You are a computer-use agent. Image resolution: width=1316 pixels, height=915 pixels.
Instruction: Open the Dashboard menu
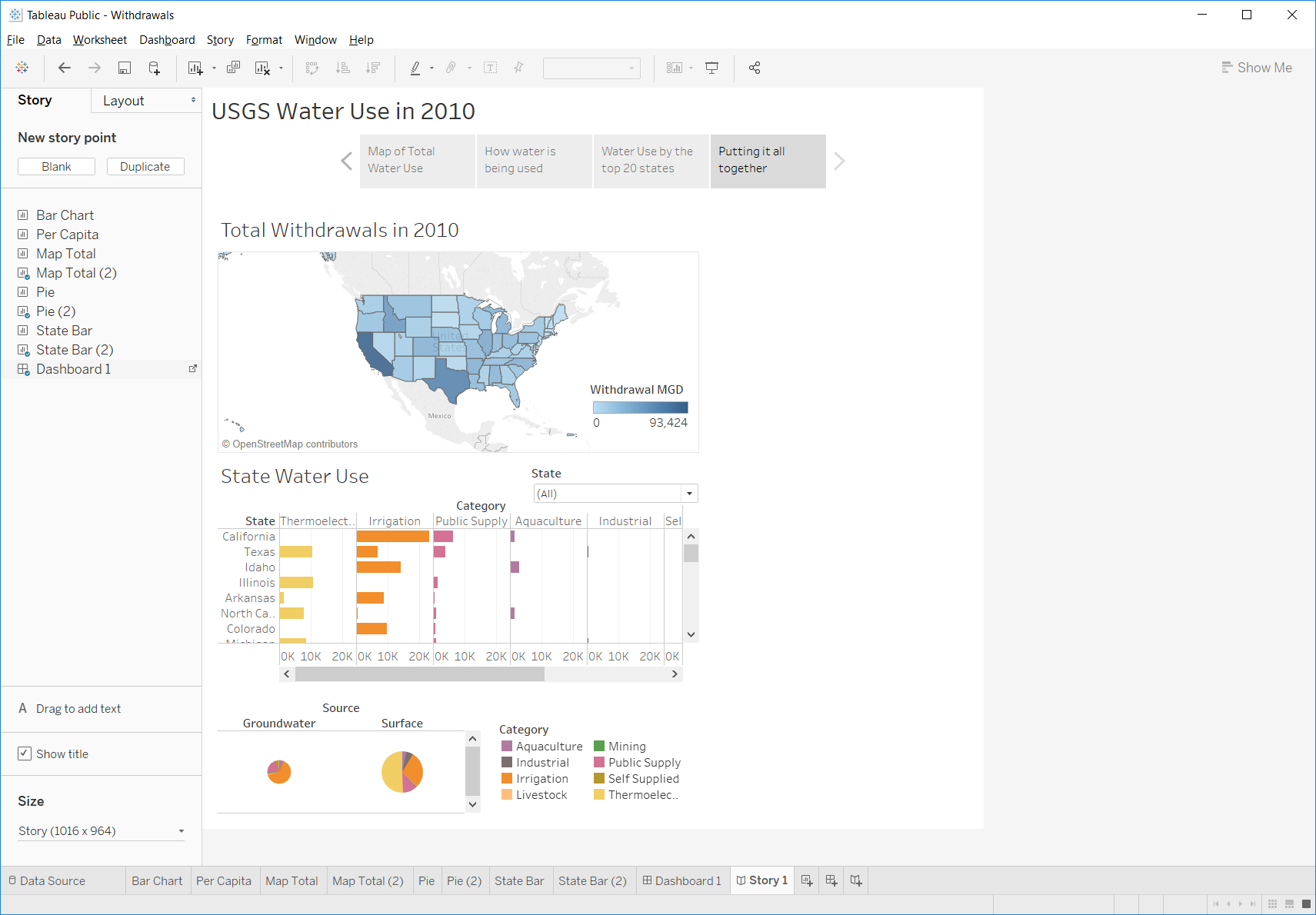pos(167,40)
